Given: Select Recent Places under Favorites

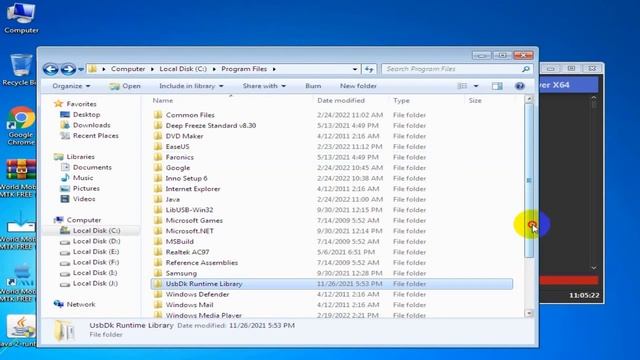Looking at the screenshot, I should (96, 136).
